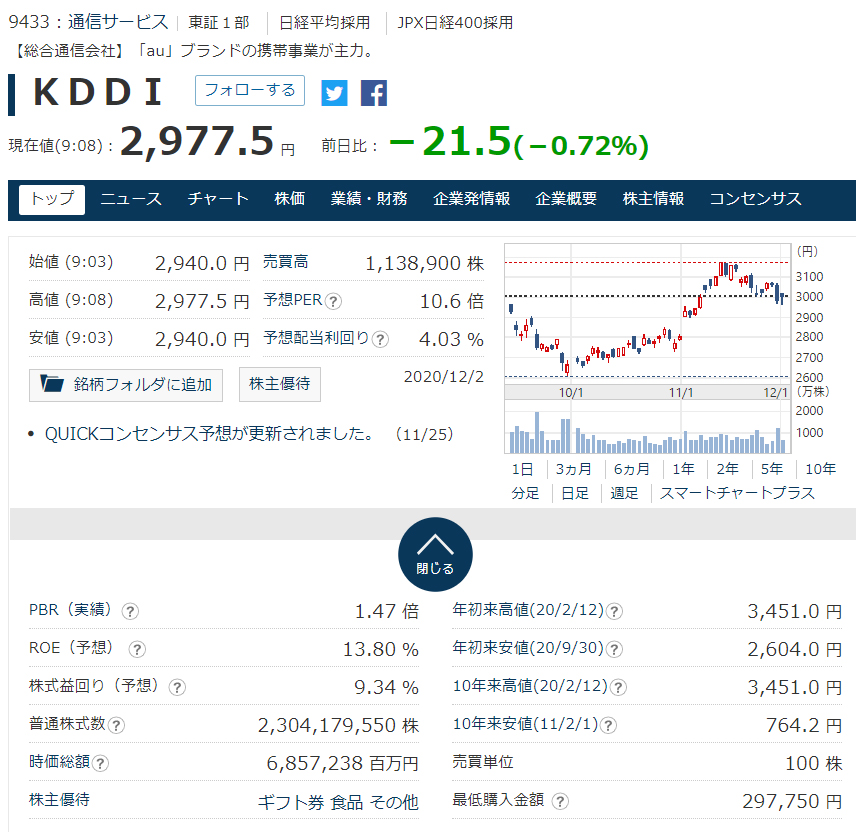856x832 pixels.
Task: Switch to the チャート tab
Action: tap(218, 199)
